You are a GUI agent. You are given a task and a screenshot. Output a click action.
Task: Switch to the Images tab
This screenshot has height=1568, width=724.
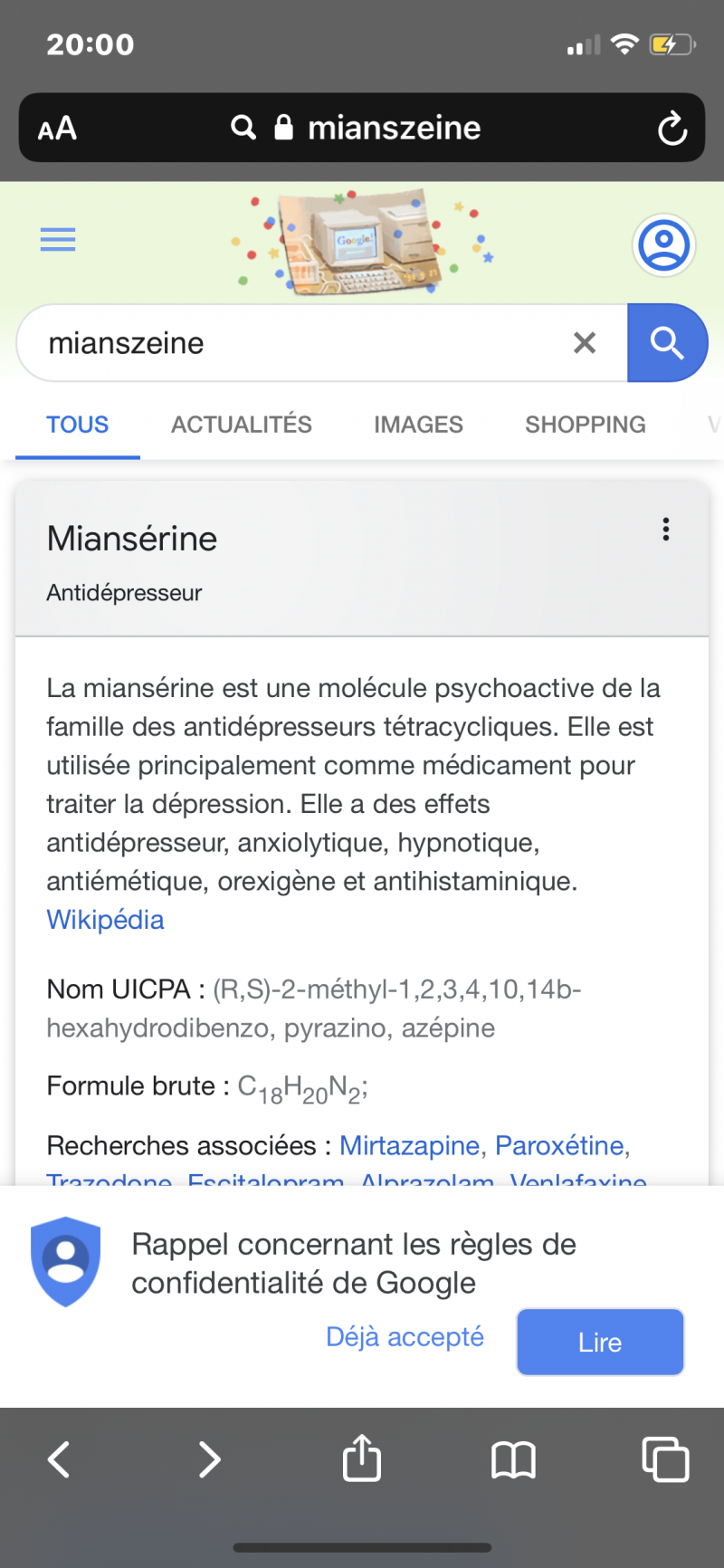pos(418,425)
